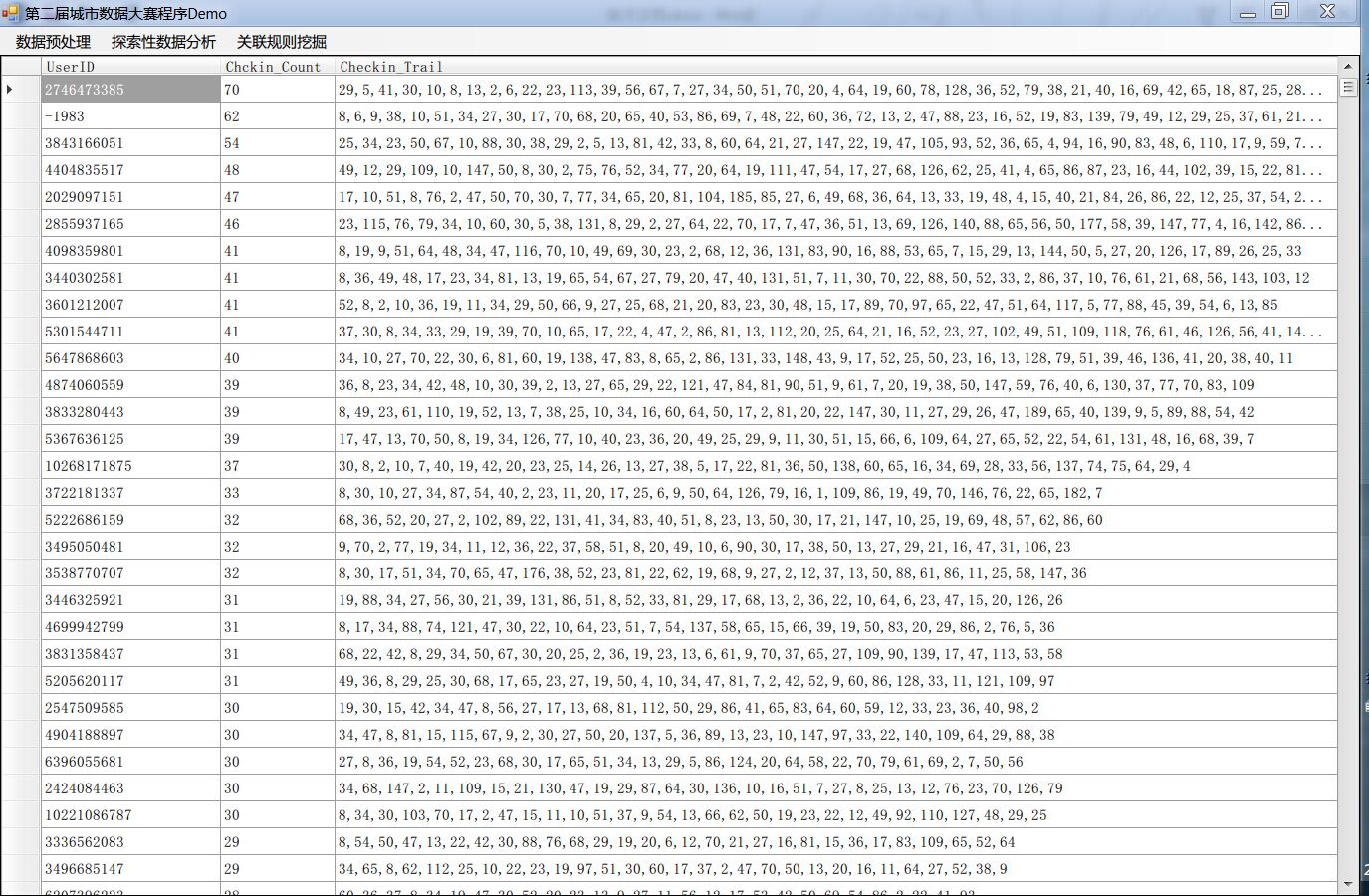Select check-in count cell 37
Viewport: 1369px width, 896px height.
click(x=278, y=466)
